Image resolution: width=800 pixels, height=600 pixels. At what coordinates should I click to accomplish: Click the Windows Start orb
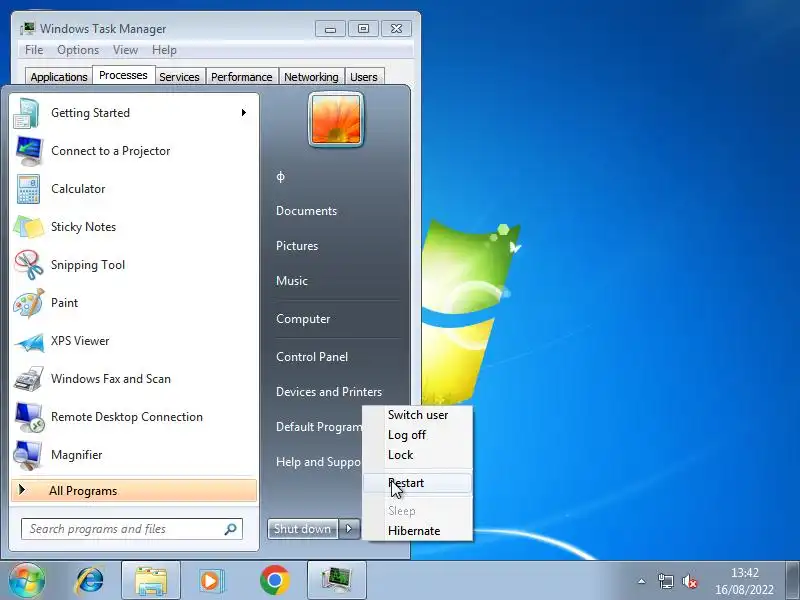[x=27, y=580]
